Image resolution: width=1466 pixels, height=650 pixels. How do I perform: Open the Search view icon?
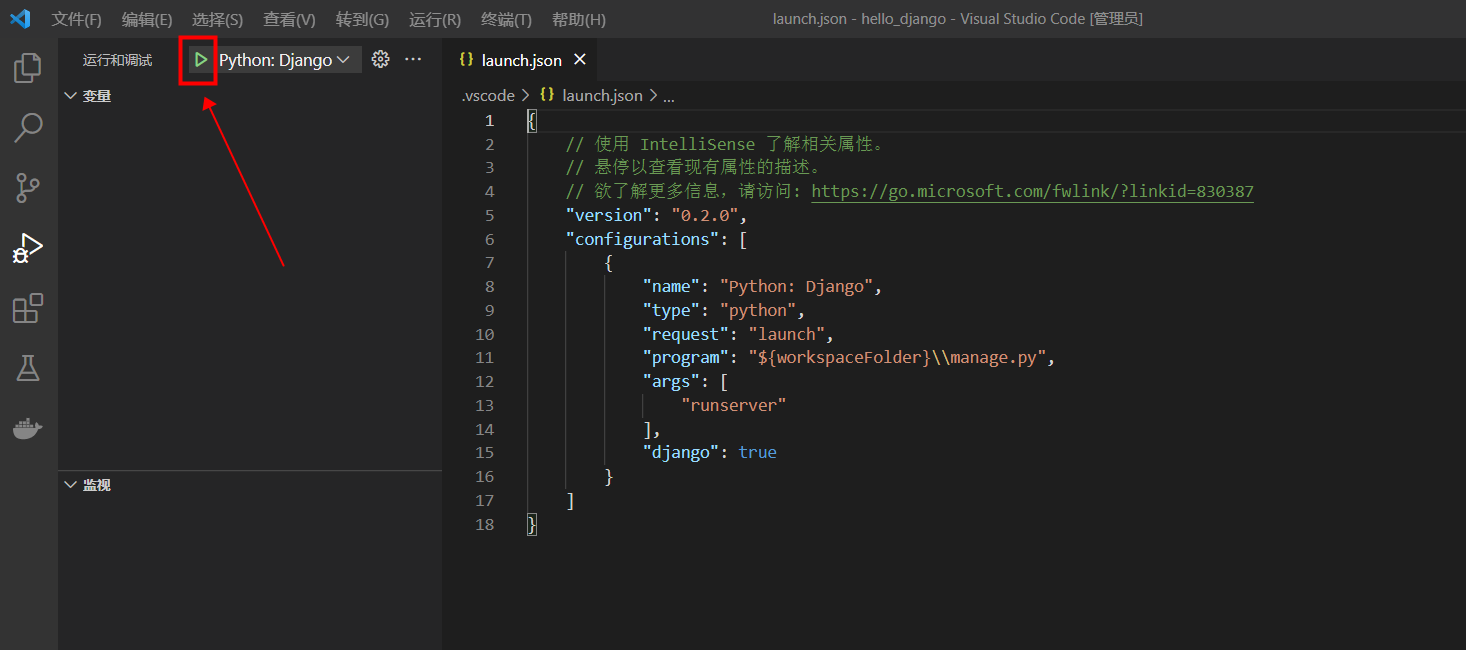tap(28, 127)
